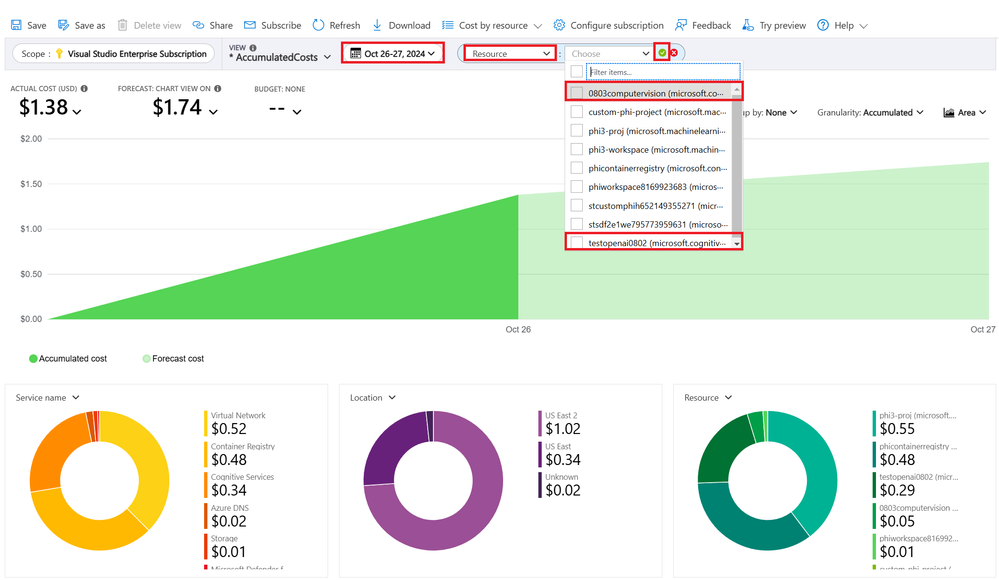The height and width of the screenshot is (580, 999).
Task: Click inside the Filter items search box
Action: tap(663, 71)
